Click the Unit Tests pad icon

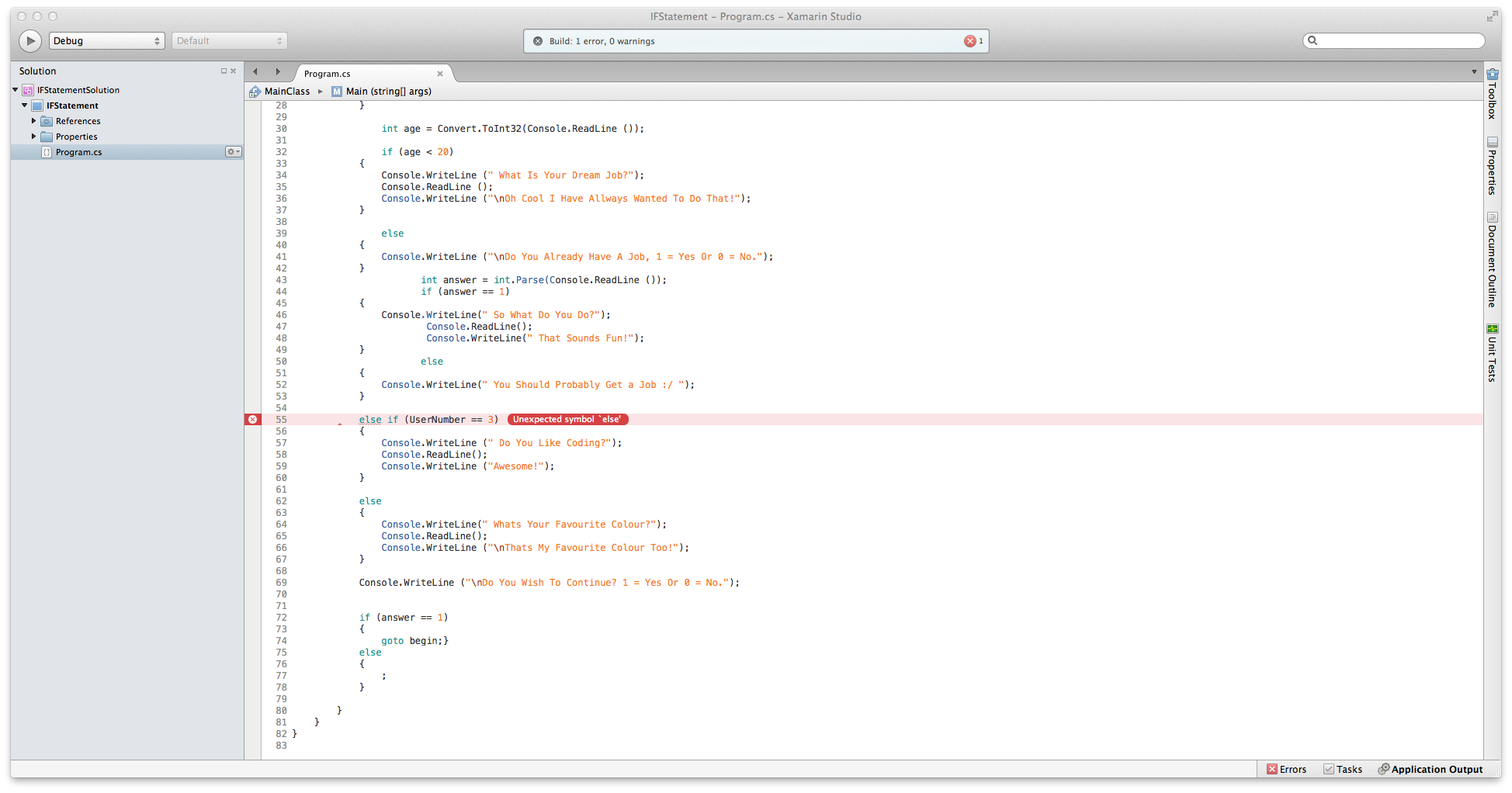pos(1492,329)
